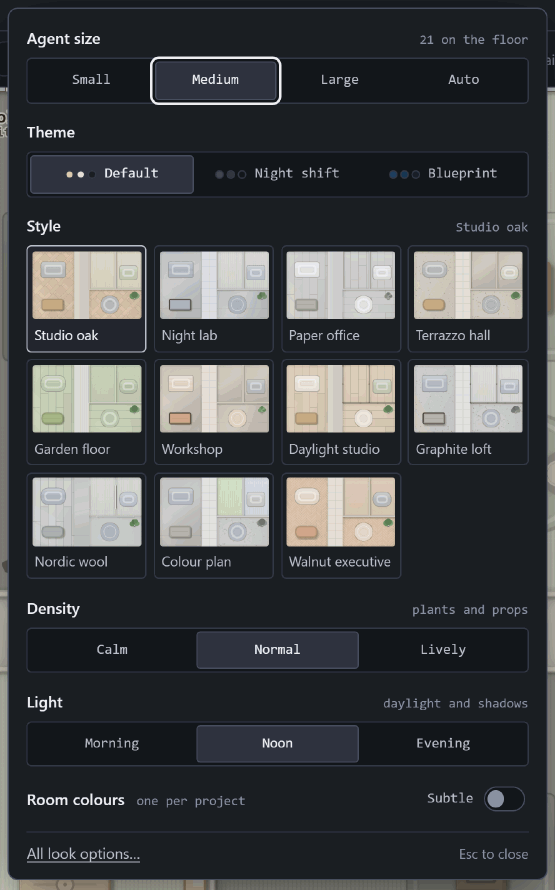Click the 'plants and props' hint text
The width and height of the screenshot is (555, 890).
(x=470, y=610)
